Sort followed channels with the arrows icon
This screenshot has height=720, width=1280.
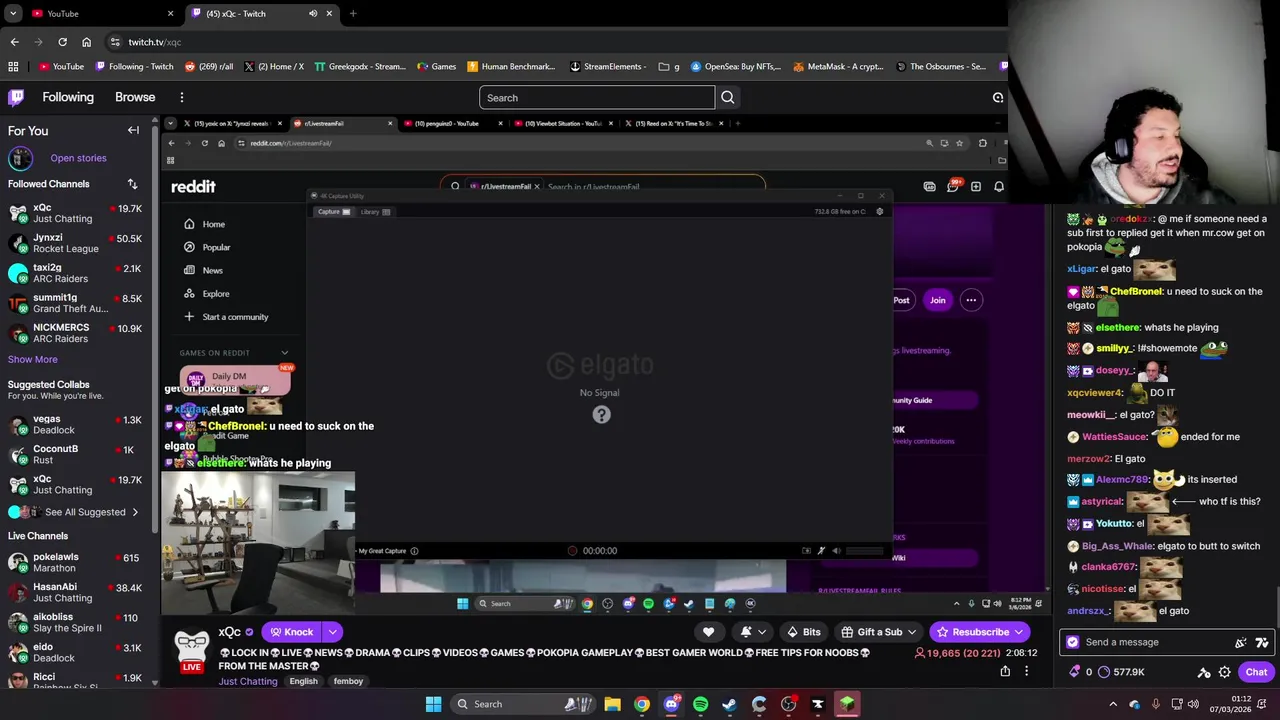click(x=132, y=184)
